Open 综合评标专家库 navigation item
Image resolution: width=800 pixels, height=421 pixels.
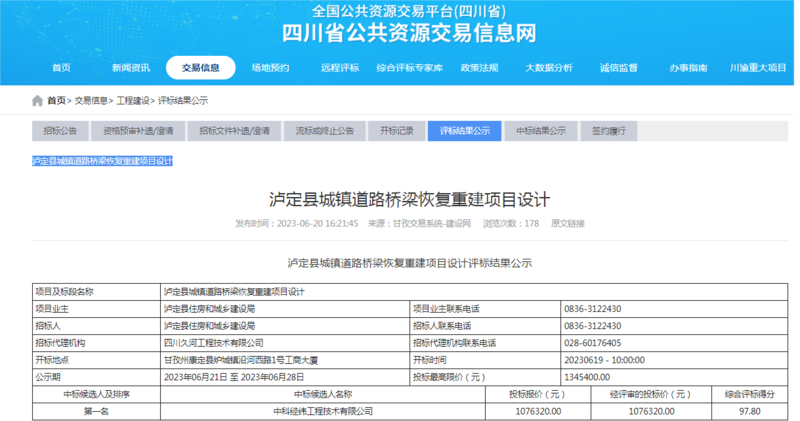click(x=410, y=68)
